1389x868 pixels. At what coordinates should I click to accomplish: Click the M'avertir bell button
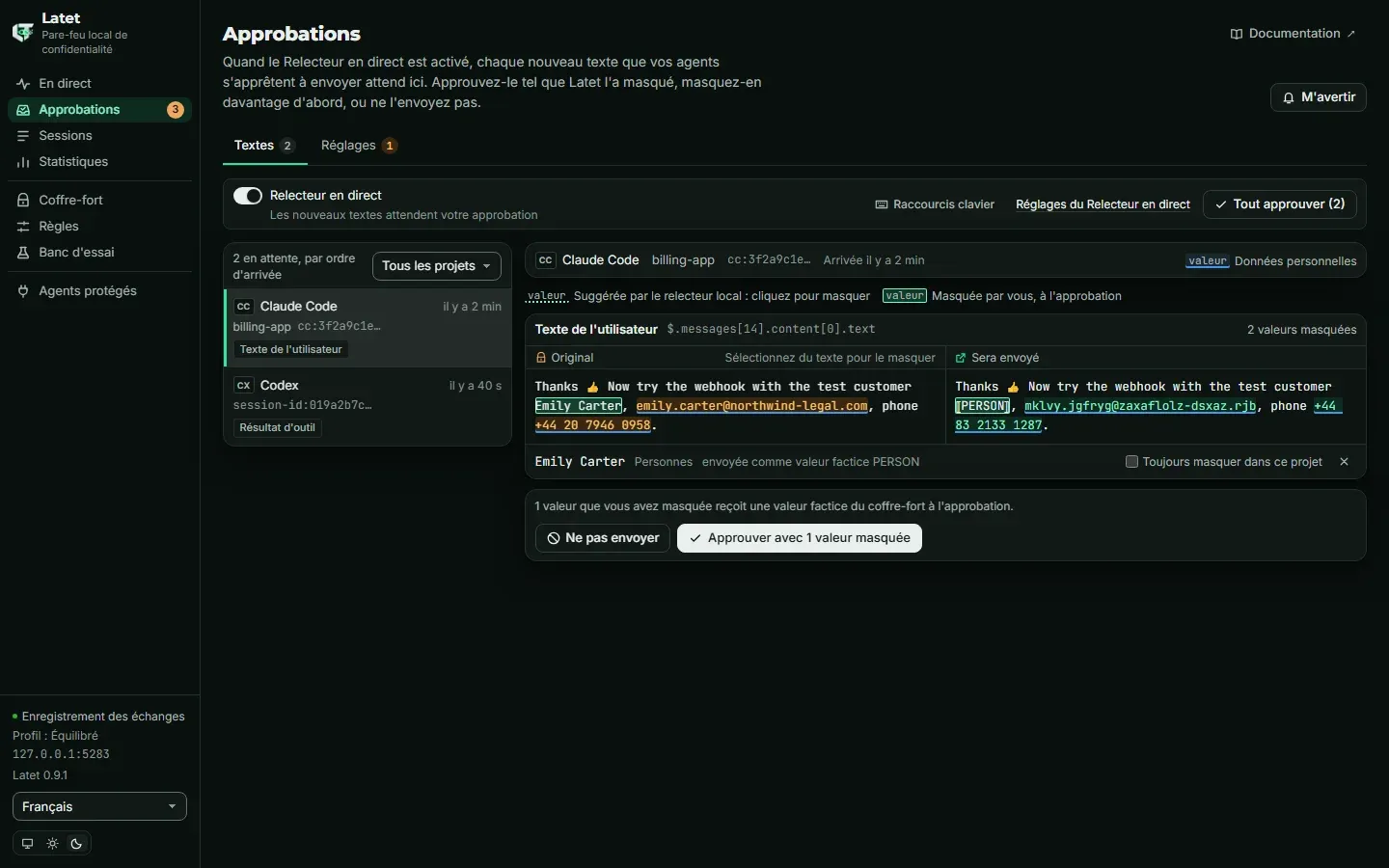1319,97
